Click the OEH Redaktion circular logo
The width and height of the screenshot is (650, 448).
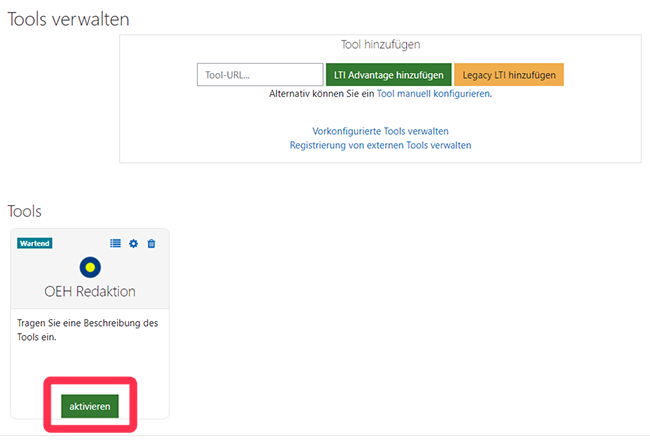[90, 267]
